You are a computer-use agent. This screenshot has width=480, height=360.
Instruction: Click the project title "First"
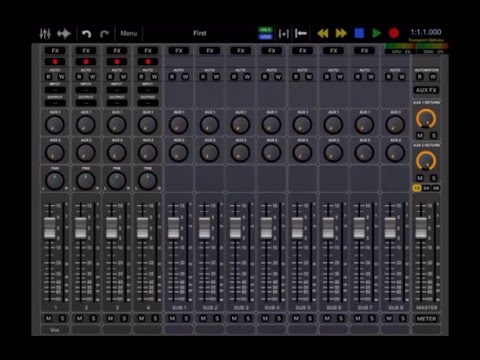coord(200,33)
